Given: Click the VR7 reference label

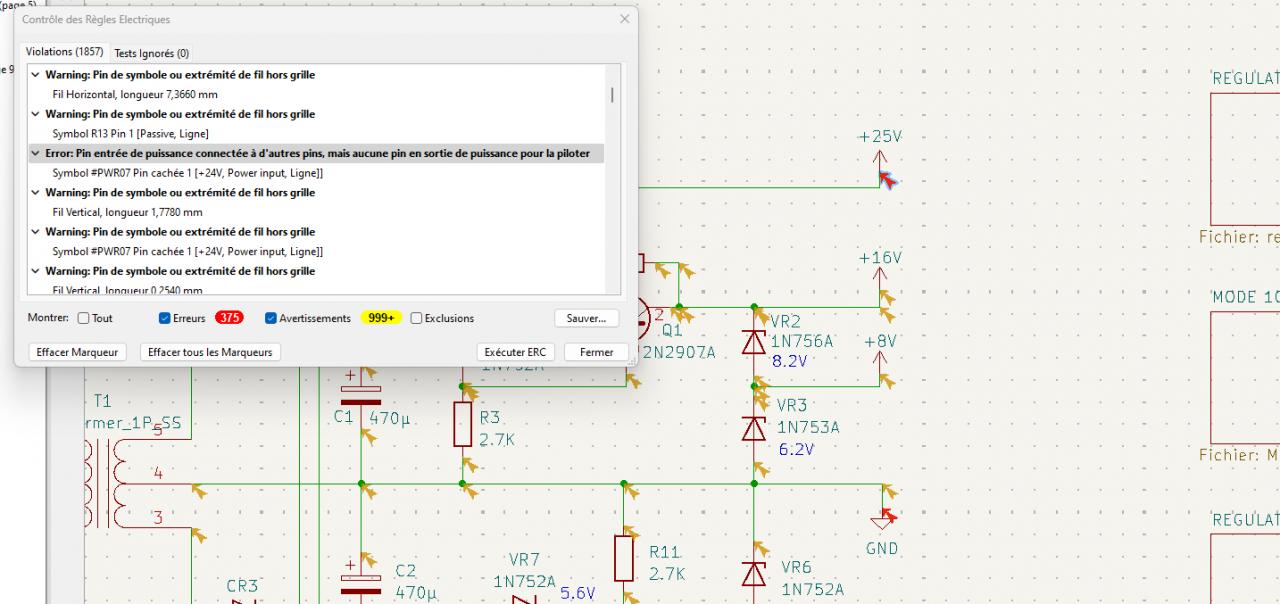Looking at the screenshot, I should (x=524, y=559).
